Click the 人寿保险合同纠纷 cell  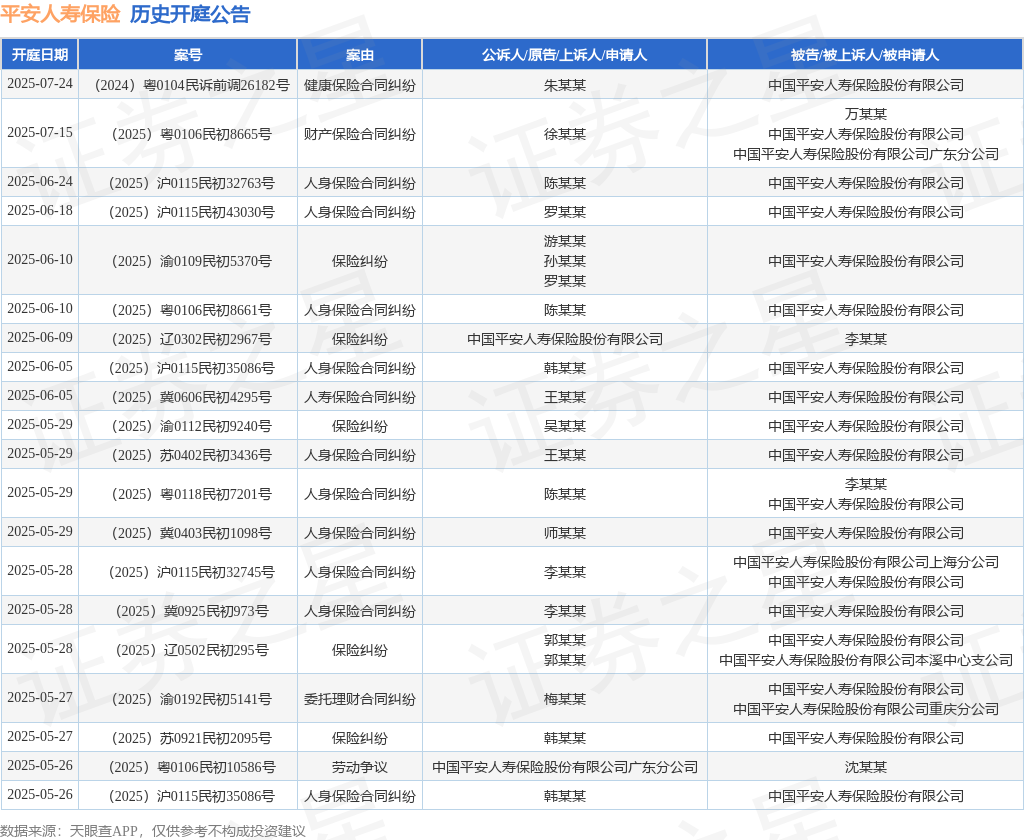(x=360, y=397)
